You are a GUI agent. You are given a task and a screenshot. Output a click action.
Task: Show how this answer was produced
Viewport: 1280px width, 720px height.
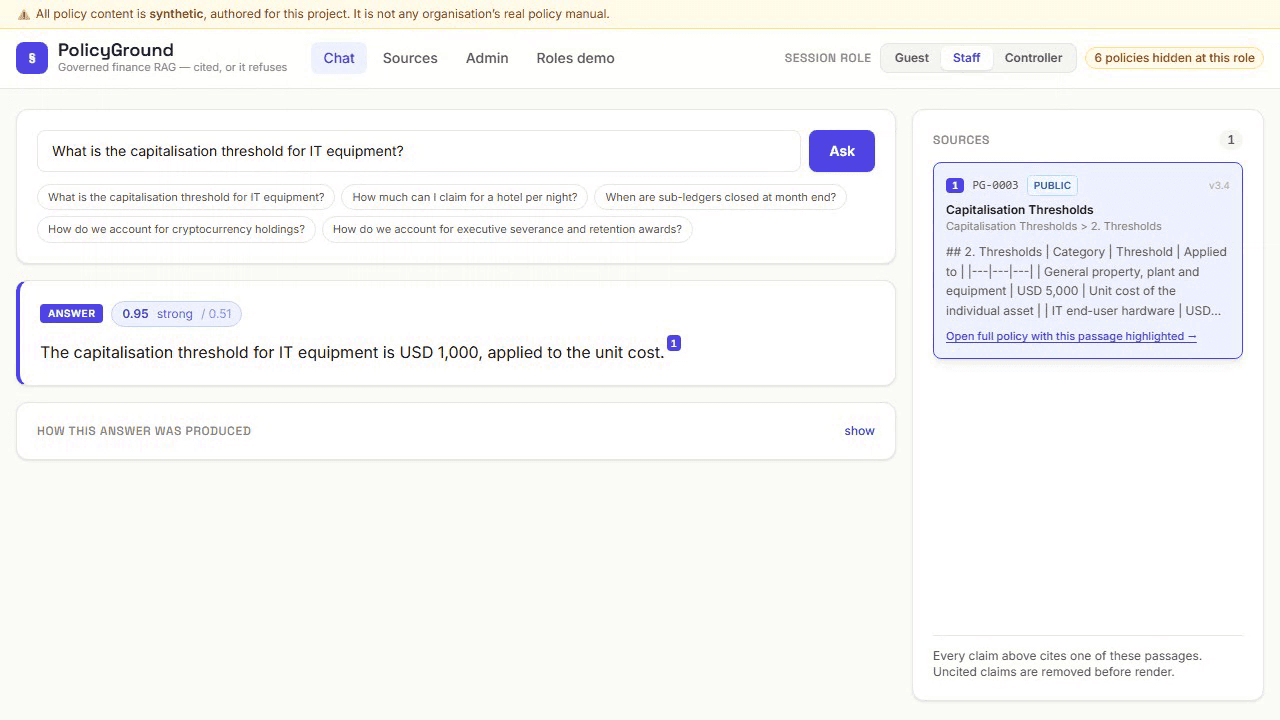coord(859,431)
